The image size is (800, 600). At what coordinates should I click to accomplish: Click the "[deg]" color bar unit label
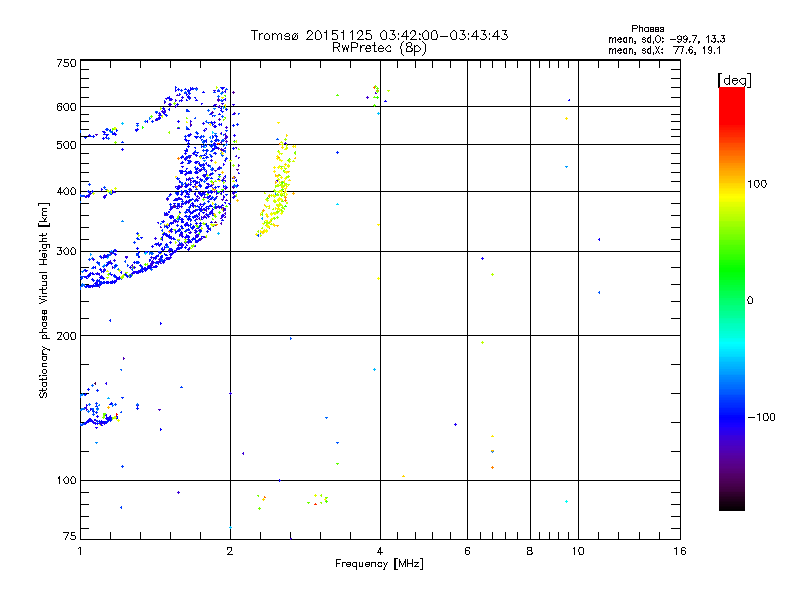pos(734,80)
